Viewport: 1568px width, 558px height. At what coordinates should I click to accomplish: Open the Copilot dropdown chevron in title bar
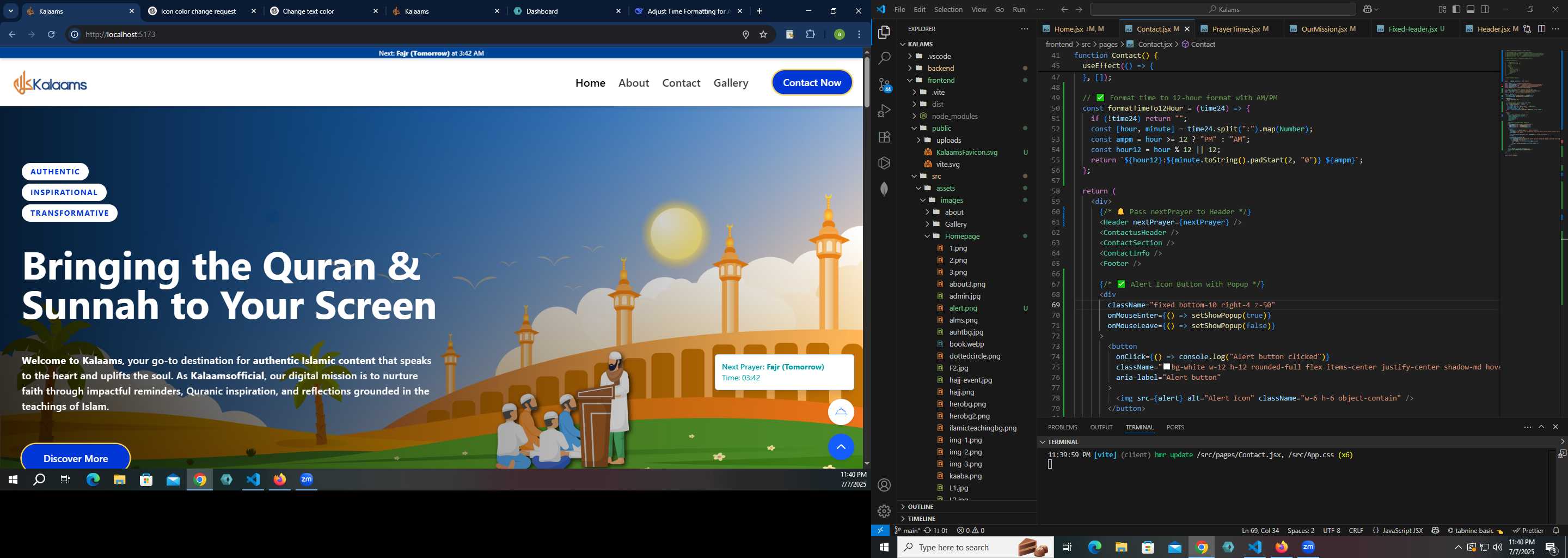[x=1377, y=9]
